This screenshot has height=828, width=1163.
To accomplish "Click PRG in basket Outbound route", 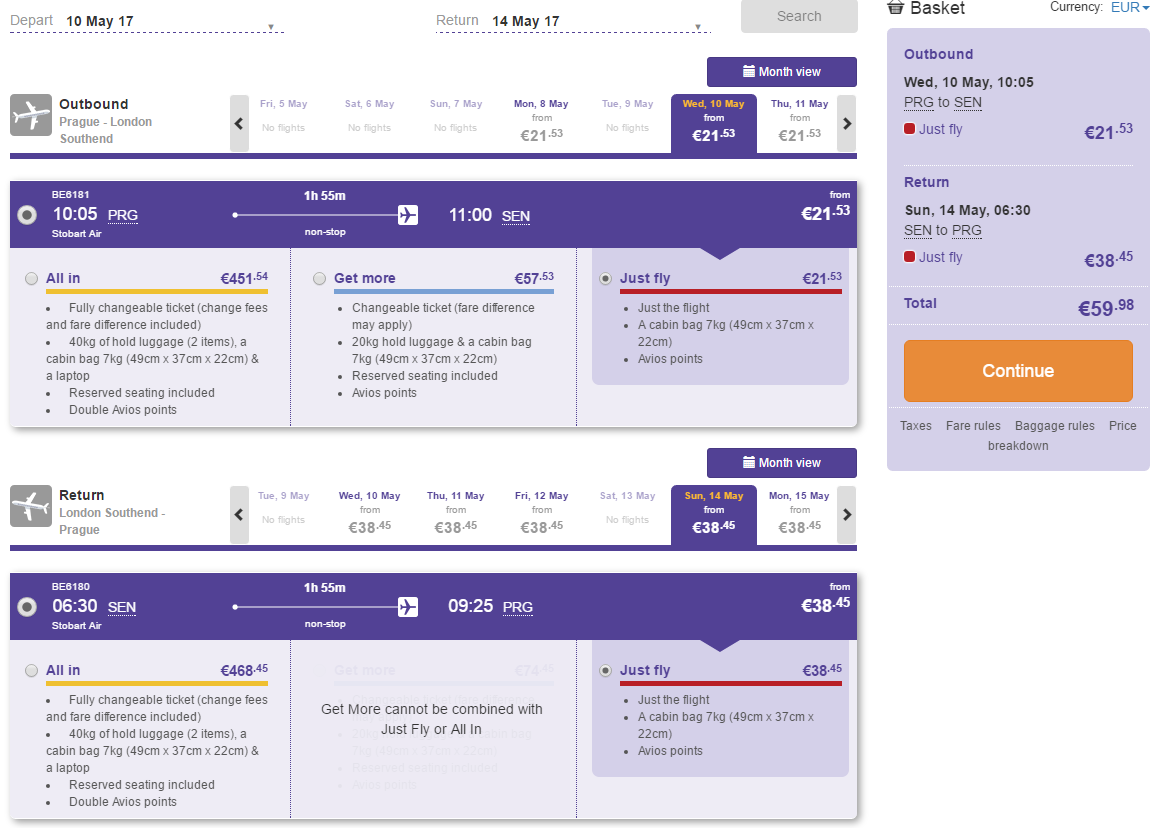I will point(918,102).
